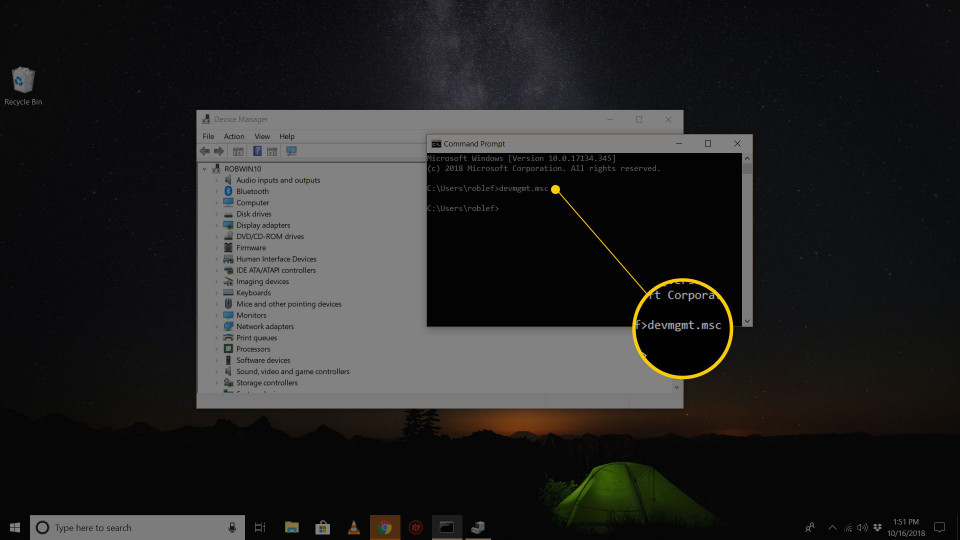Expand Audio inputs and outputs category

tap(216, 180)
